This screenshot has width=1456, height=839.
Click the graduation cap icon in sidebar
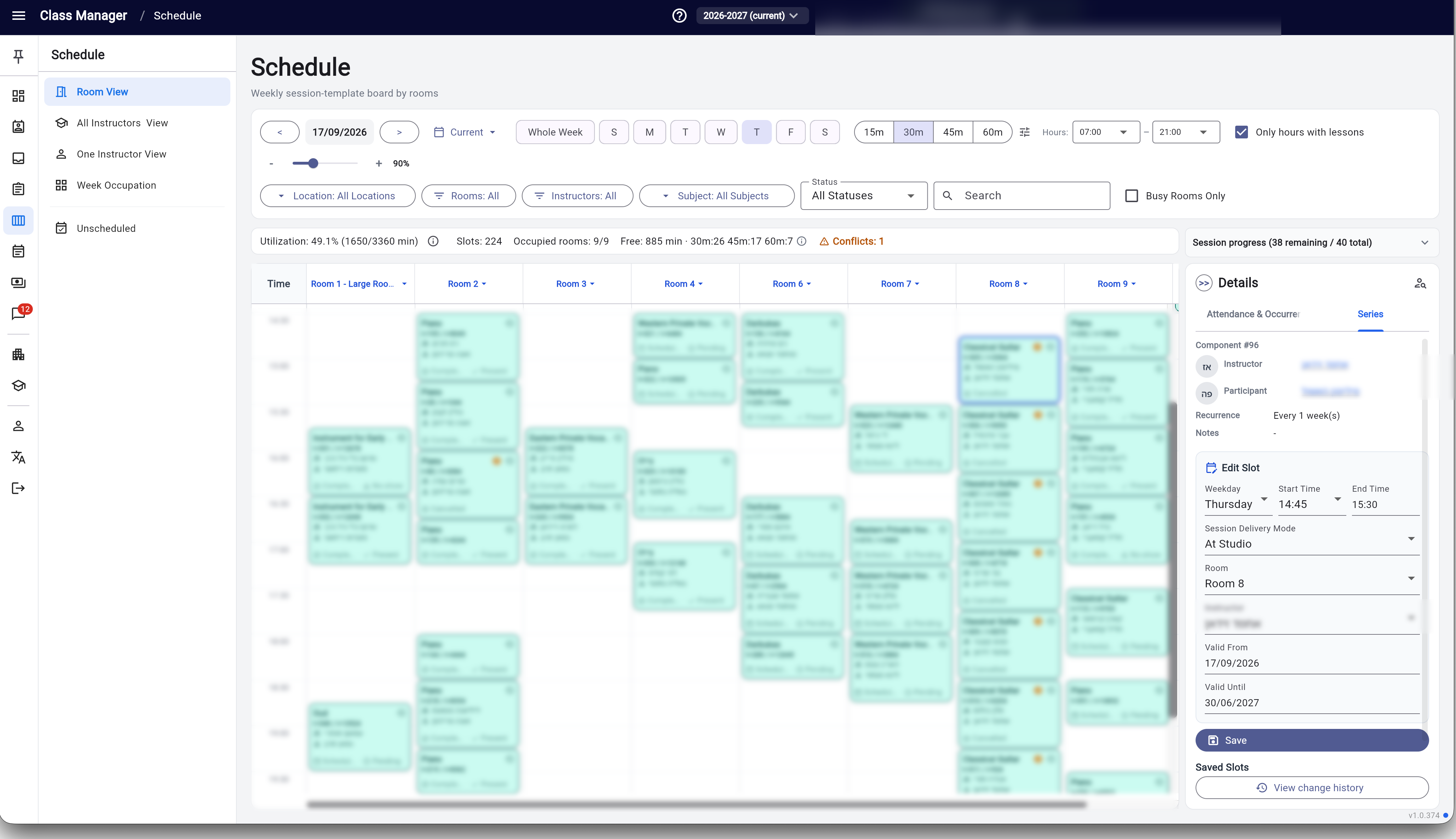pos(18,386)
